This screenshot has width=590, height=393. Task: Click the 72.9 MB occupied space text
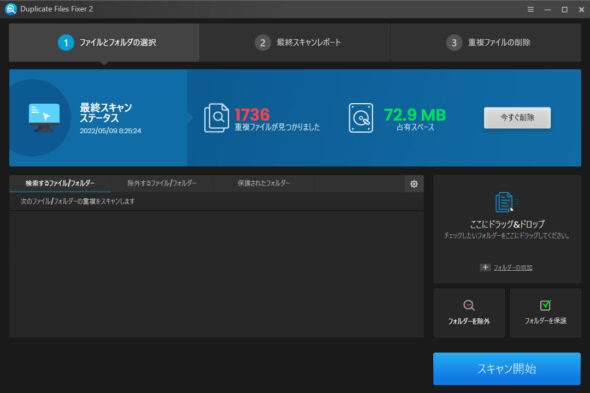pyautogui.click(x=415, y=115)
